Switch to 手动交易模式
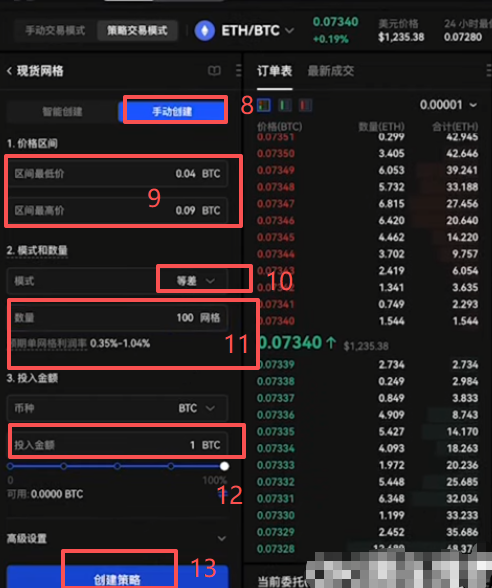This screenshot has width=492, height=588. click(x=55, y=30)
